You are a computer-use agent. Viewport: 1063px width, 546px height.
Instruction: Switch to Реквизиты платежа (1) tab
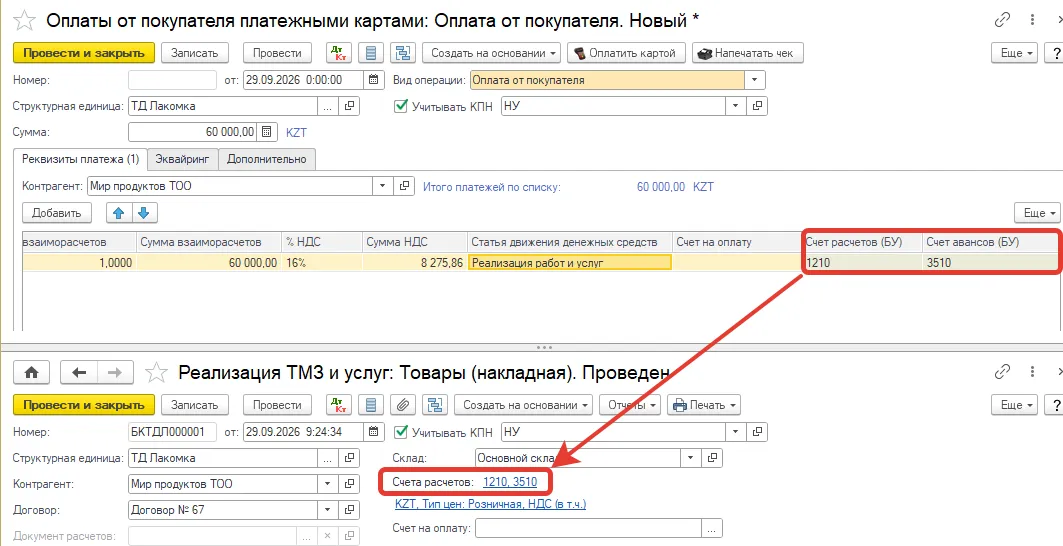coord(80,159)
